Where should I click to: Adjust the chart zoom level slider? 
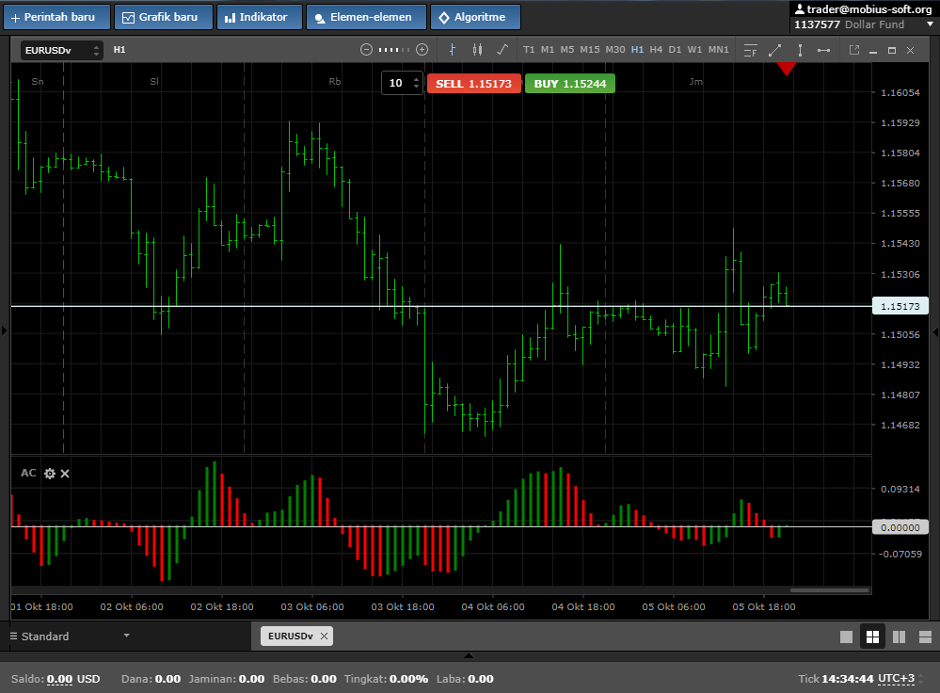click(x=394, y=50)
